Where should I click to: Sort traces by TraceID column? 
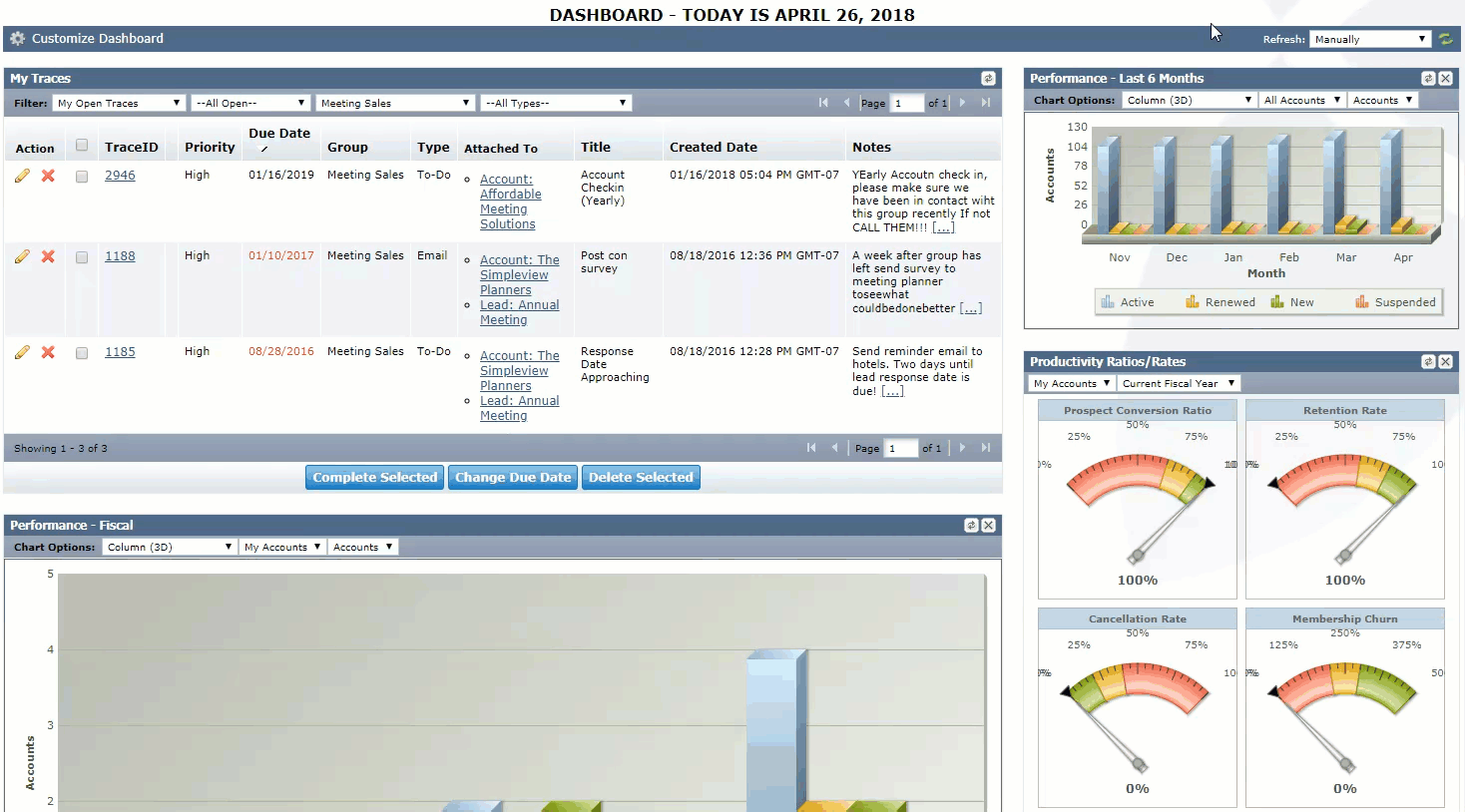[x=132, y=147]
